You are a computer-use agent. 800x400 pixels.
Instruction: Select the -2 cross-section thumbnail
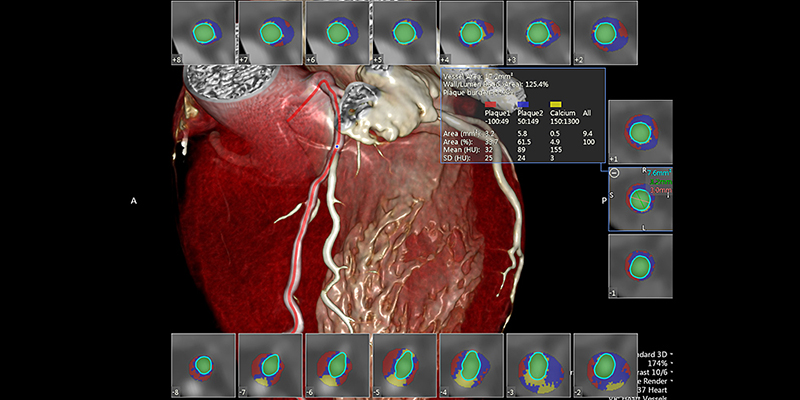coord(604,366)
